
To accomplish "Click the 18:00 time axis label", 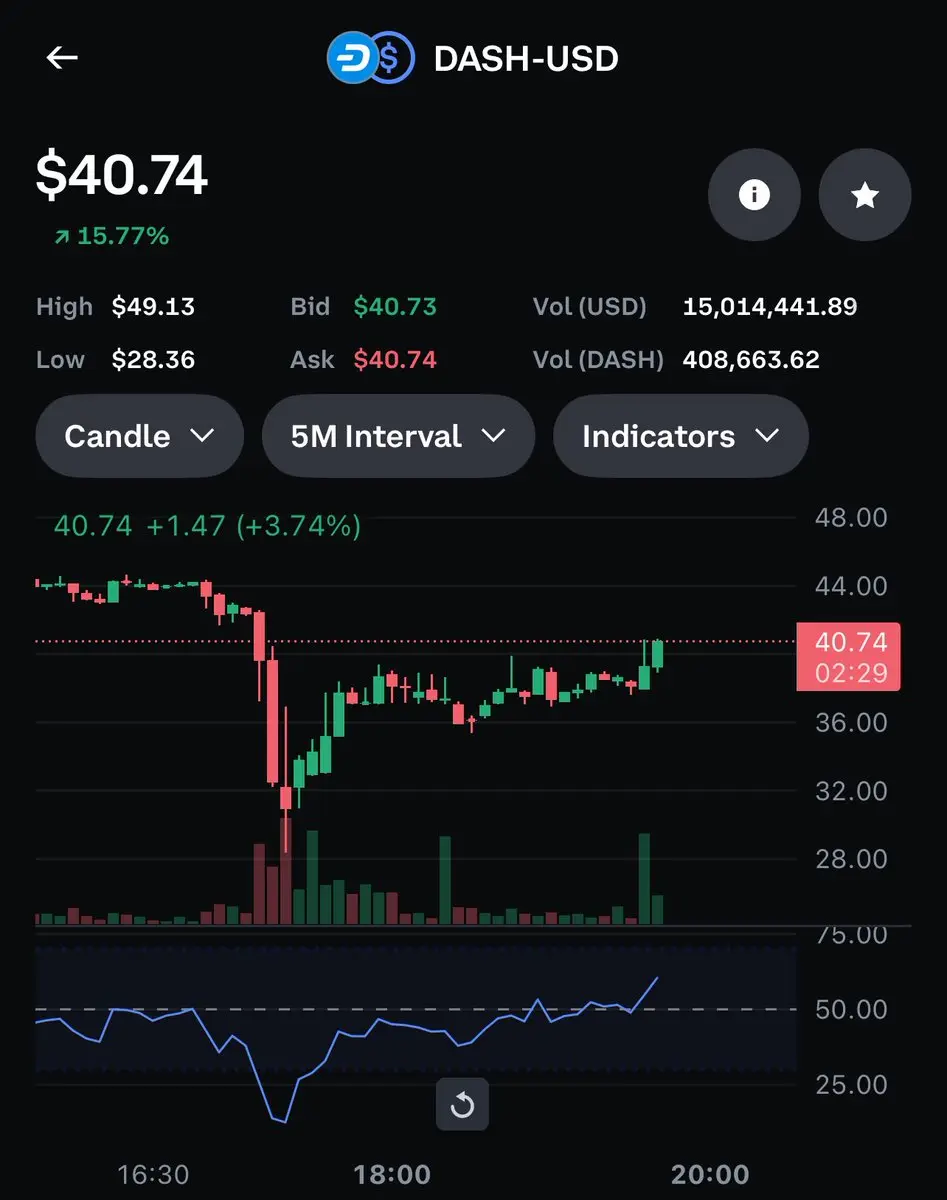I will click(x=392, y=1174).
